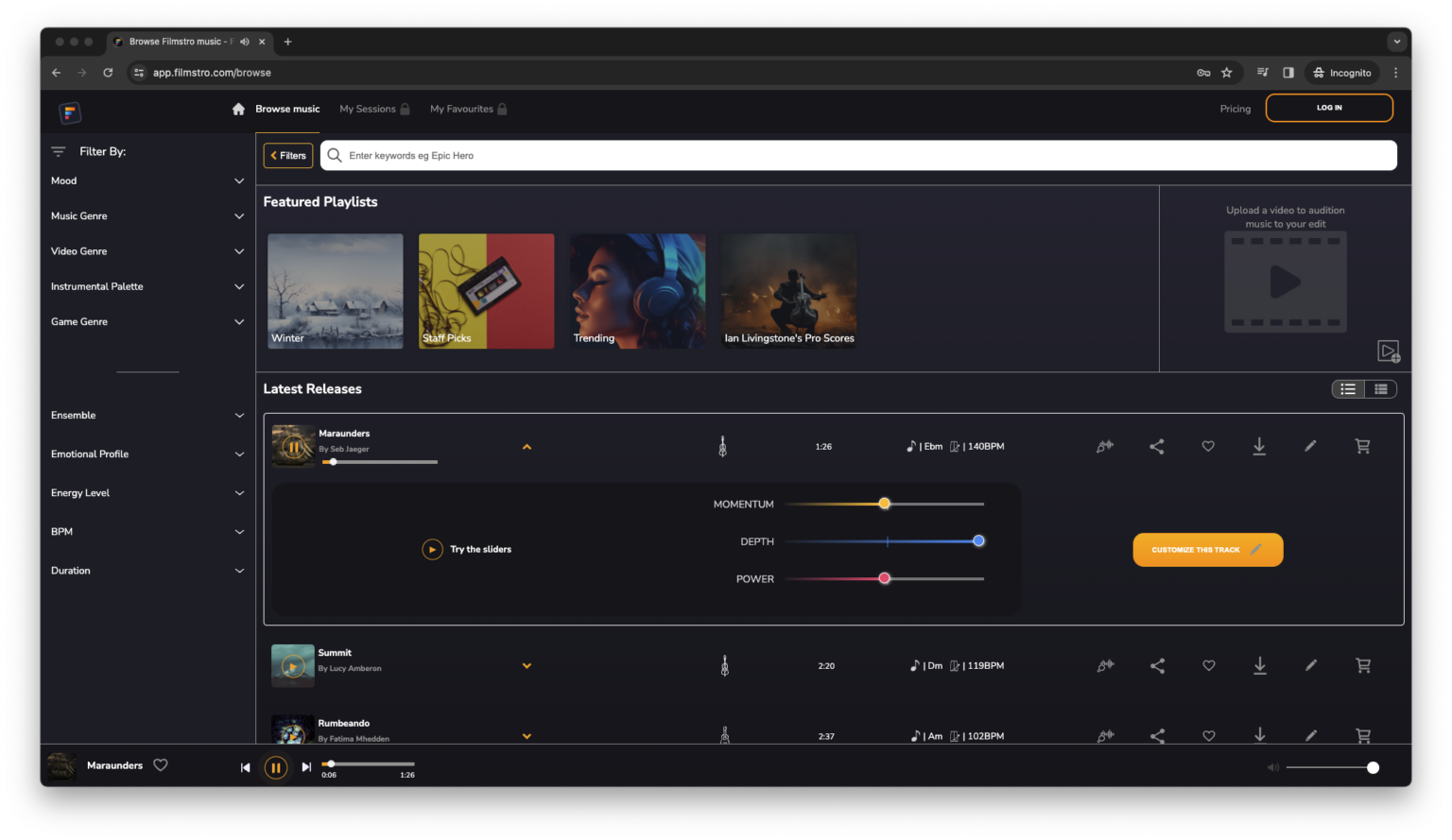
Task: Click the Customize This Track button
Action: point(1207,549)
